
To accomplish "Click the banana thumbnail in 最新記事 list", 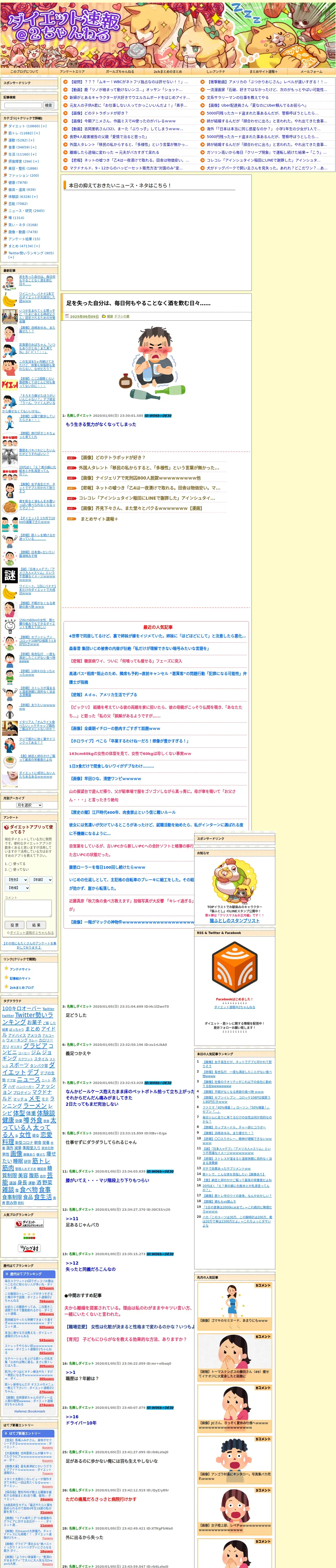I will pyautogui.click(x=9, y=300).
